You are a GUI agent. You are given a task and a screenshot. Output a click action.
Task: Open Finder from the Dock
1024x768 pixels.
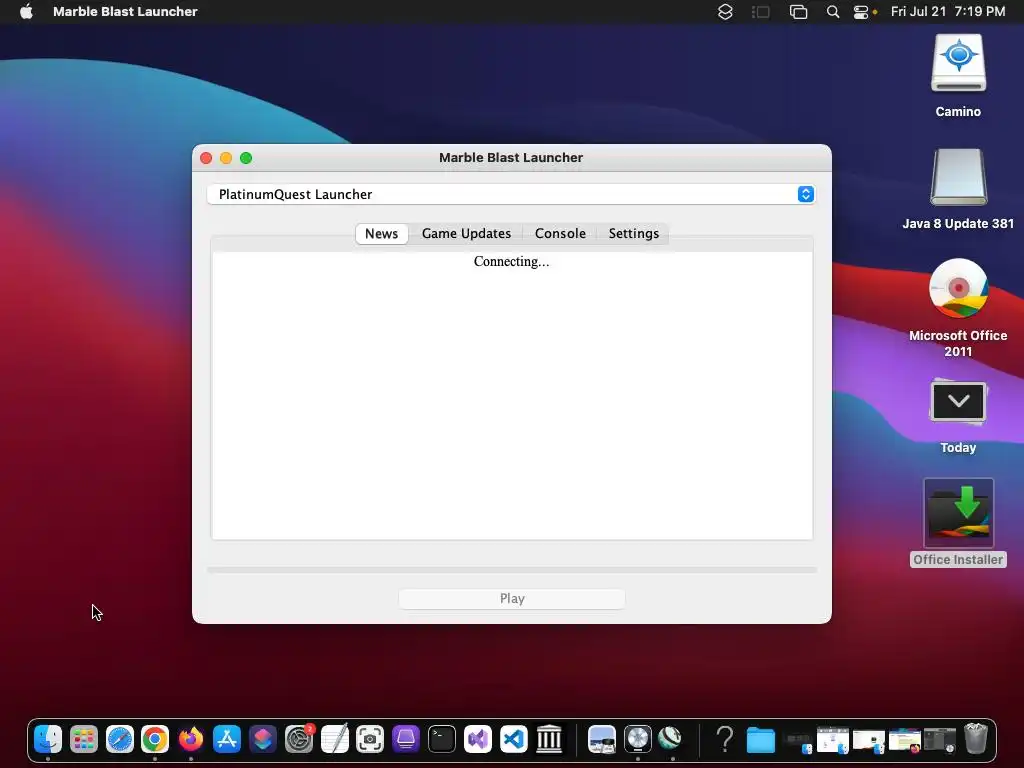tap(48, 739)
